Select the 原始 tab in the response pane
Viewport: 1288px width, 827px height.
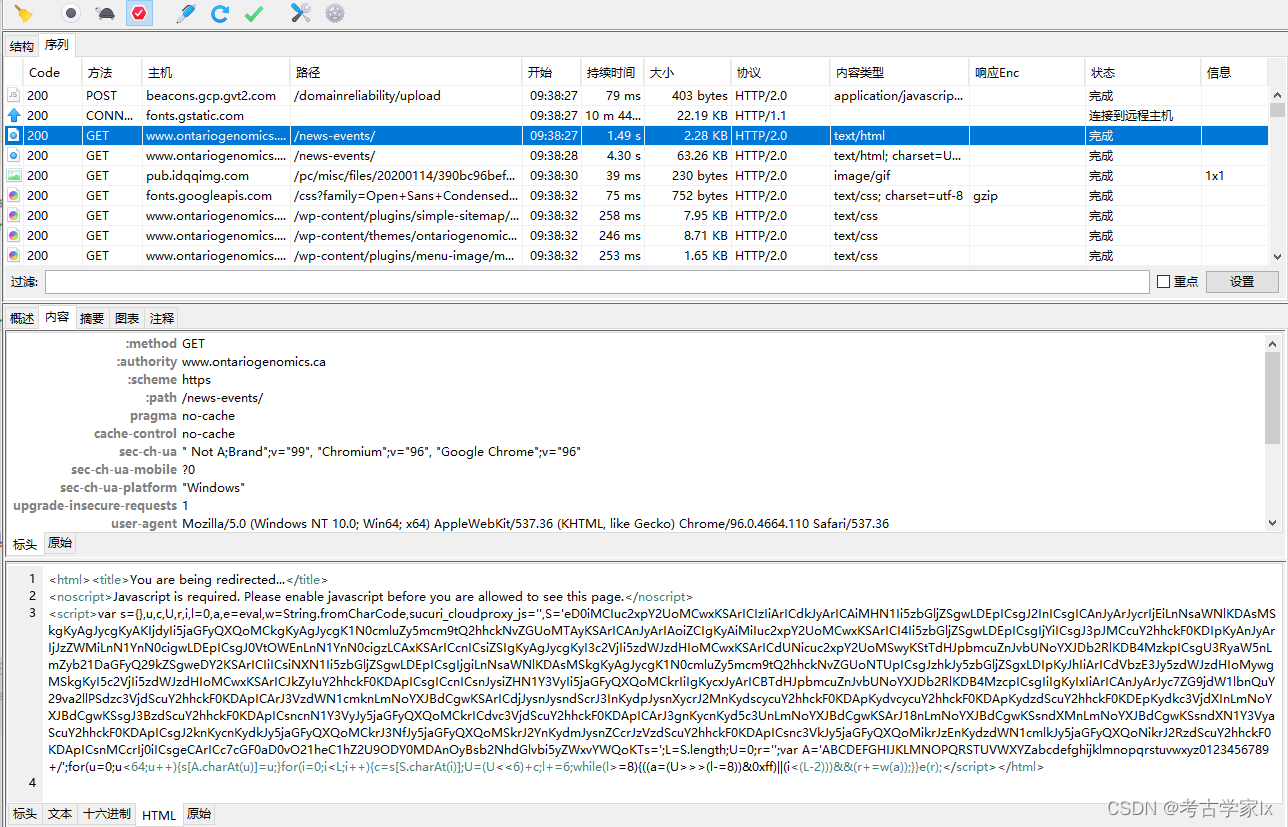point(199,814)
